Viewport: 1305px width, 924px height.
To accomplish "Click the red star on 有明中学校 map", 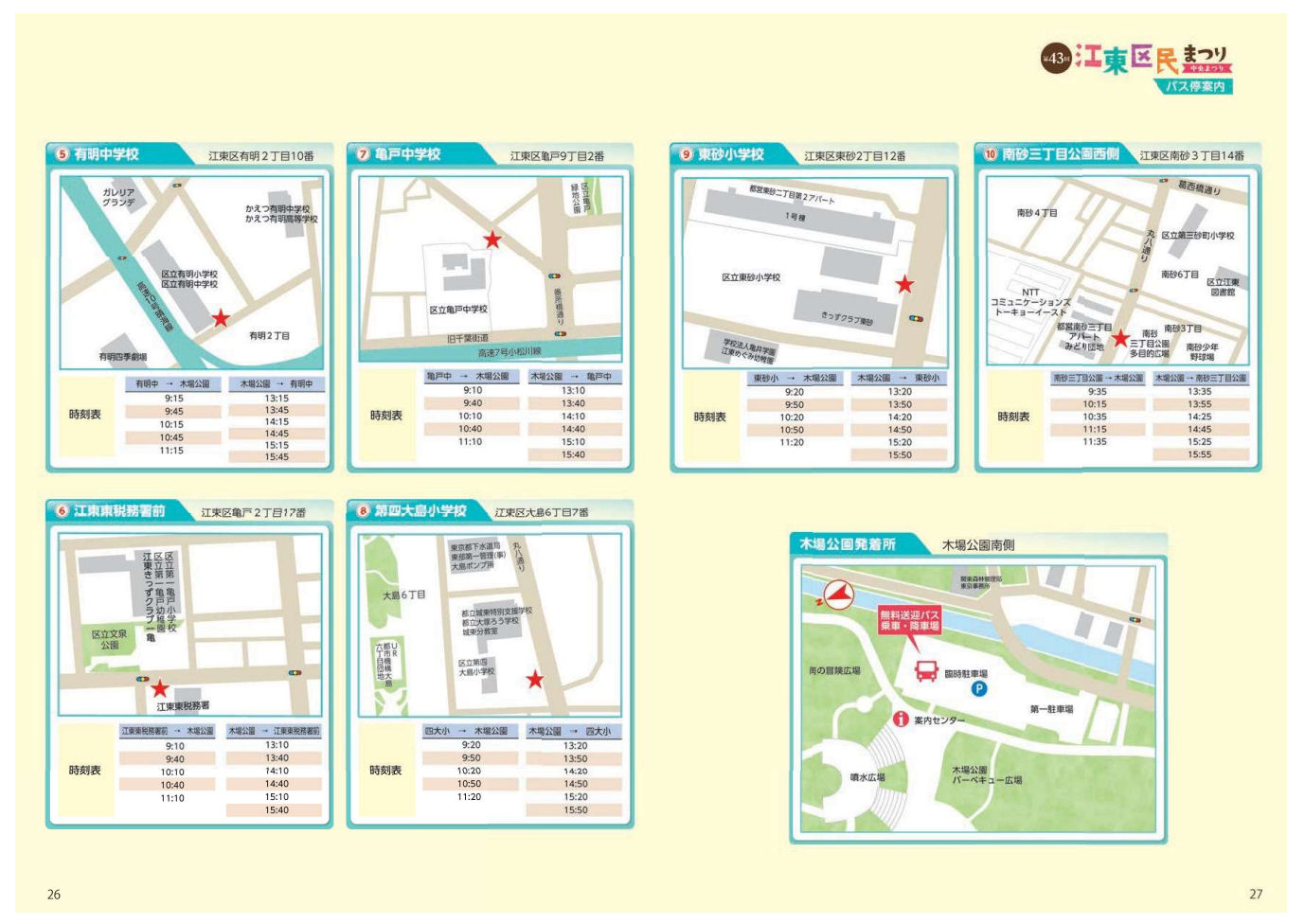I will coord(221,318).
